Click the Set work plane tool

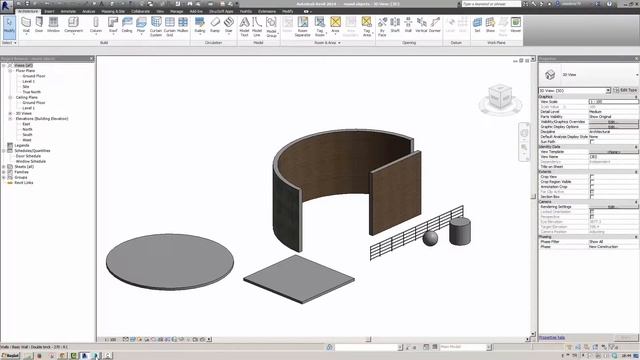pyautogui.click(x=477, y=25)
